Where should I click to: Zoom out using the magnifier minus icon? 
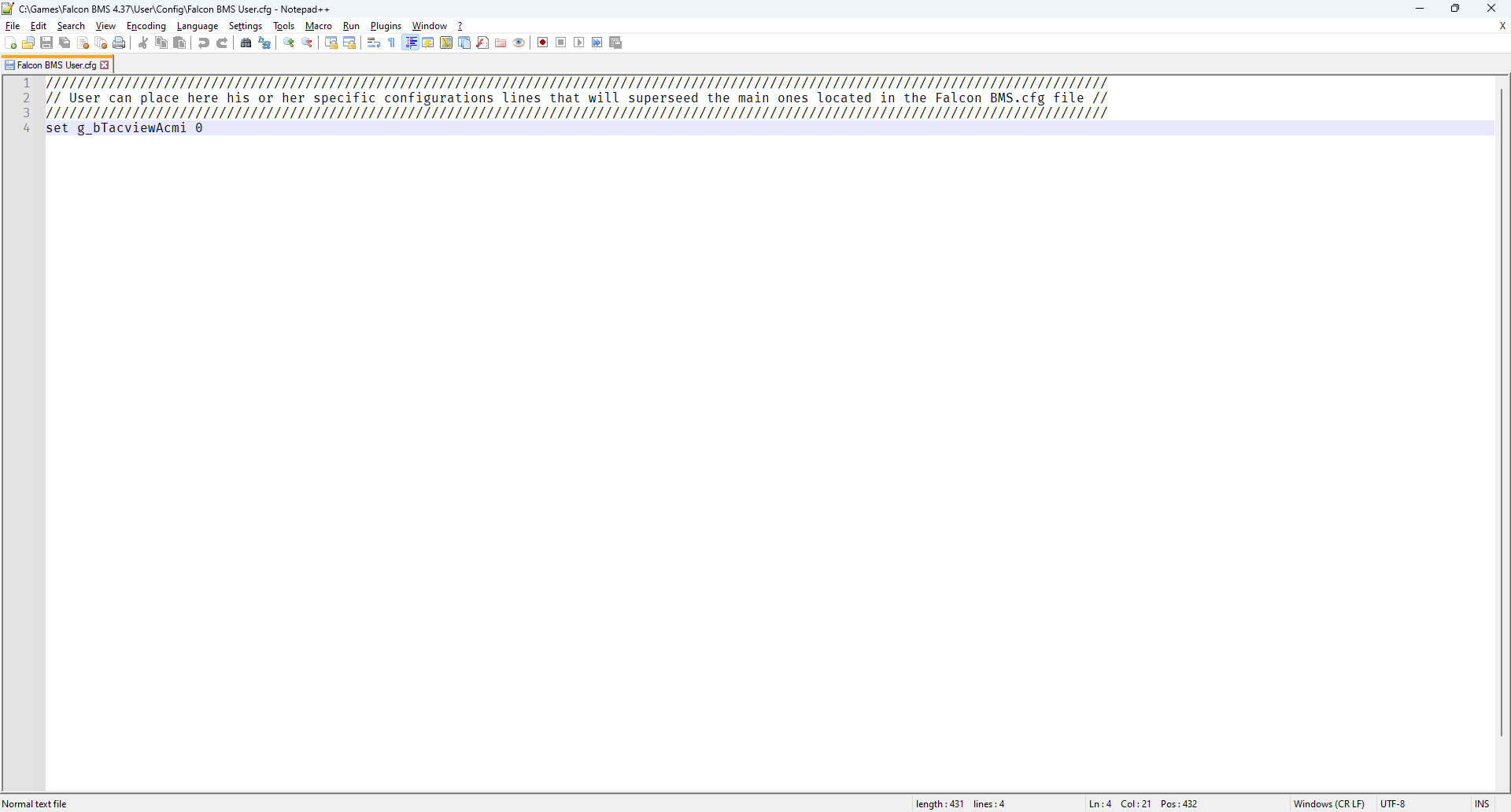(307, 43)
